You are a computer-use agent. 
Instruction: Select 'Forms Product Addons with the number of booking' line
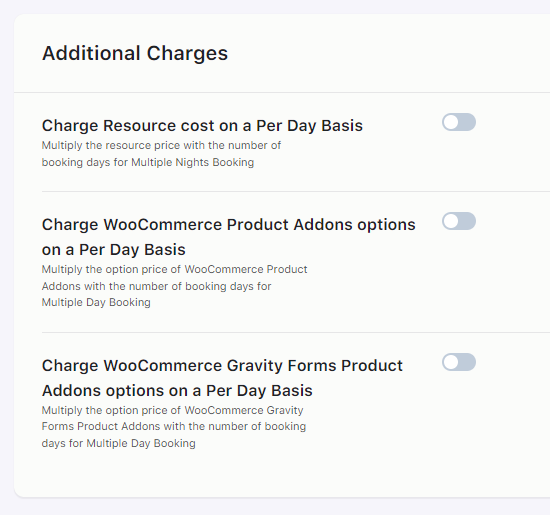pyautogui.click(x=174, y=427)
